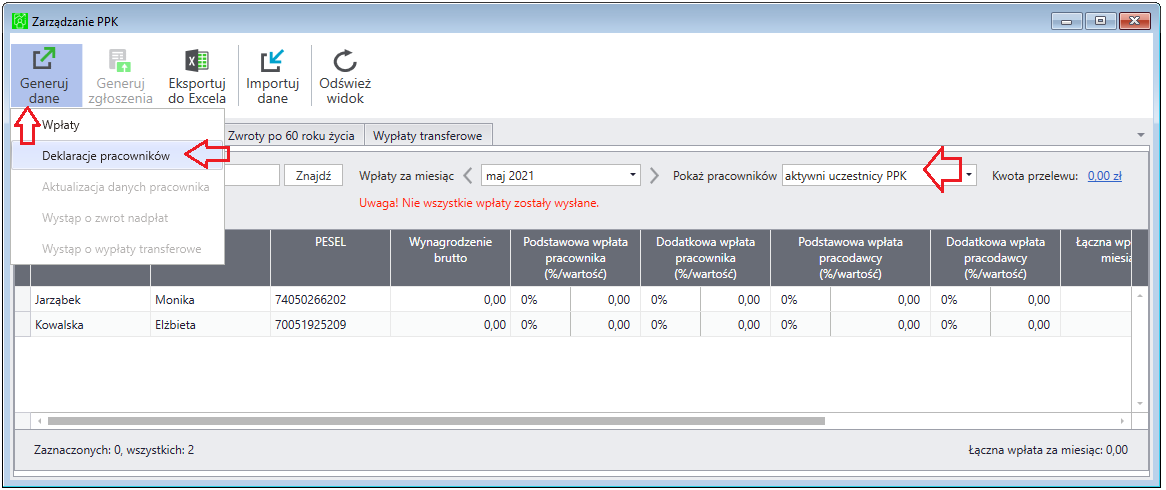
Task: Open the Generuj dane toolbar menu
Action: tap(46, 75)
